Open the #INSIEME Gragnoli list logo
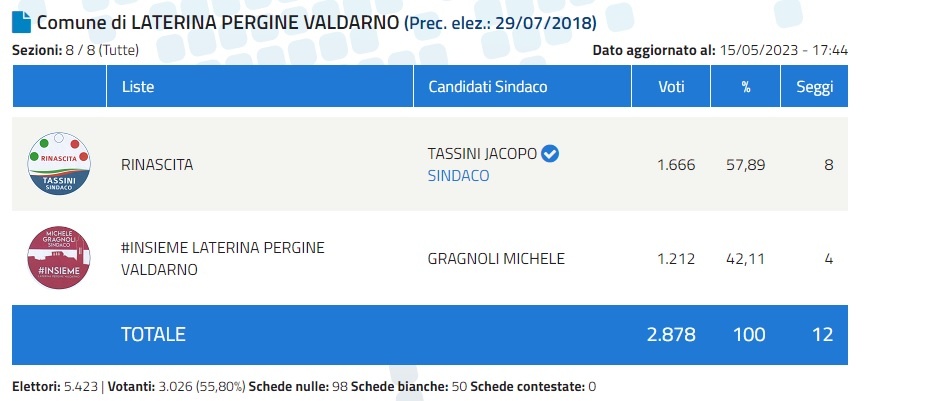This screenshot has height=401, width=930. point(59,257)
